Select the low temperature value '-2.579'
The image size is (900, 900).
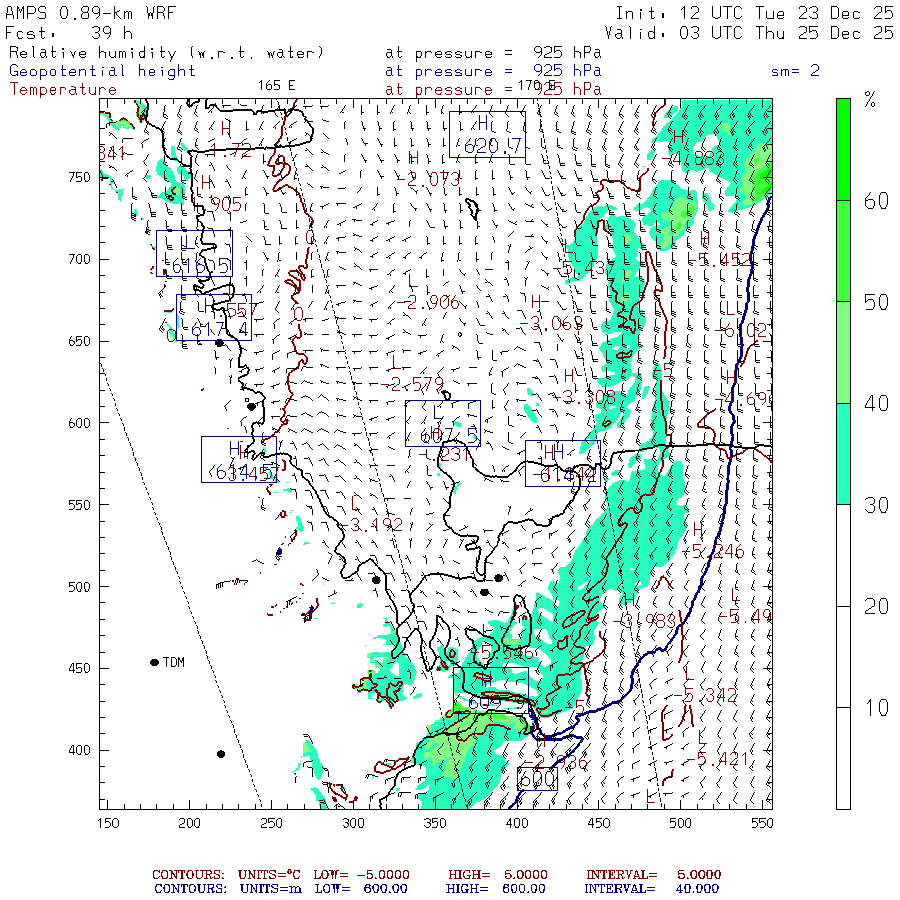click(413, 384)
